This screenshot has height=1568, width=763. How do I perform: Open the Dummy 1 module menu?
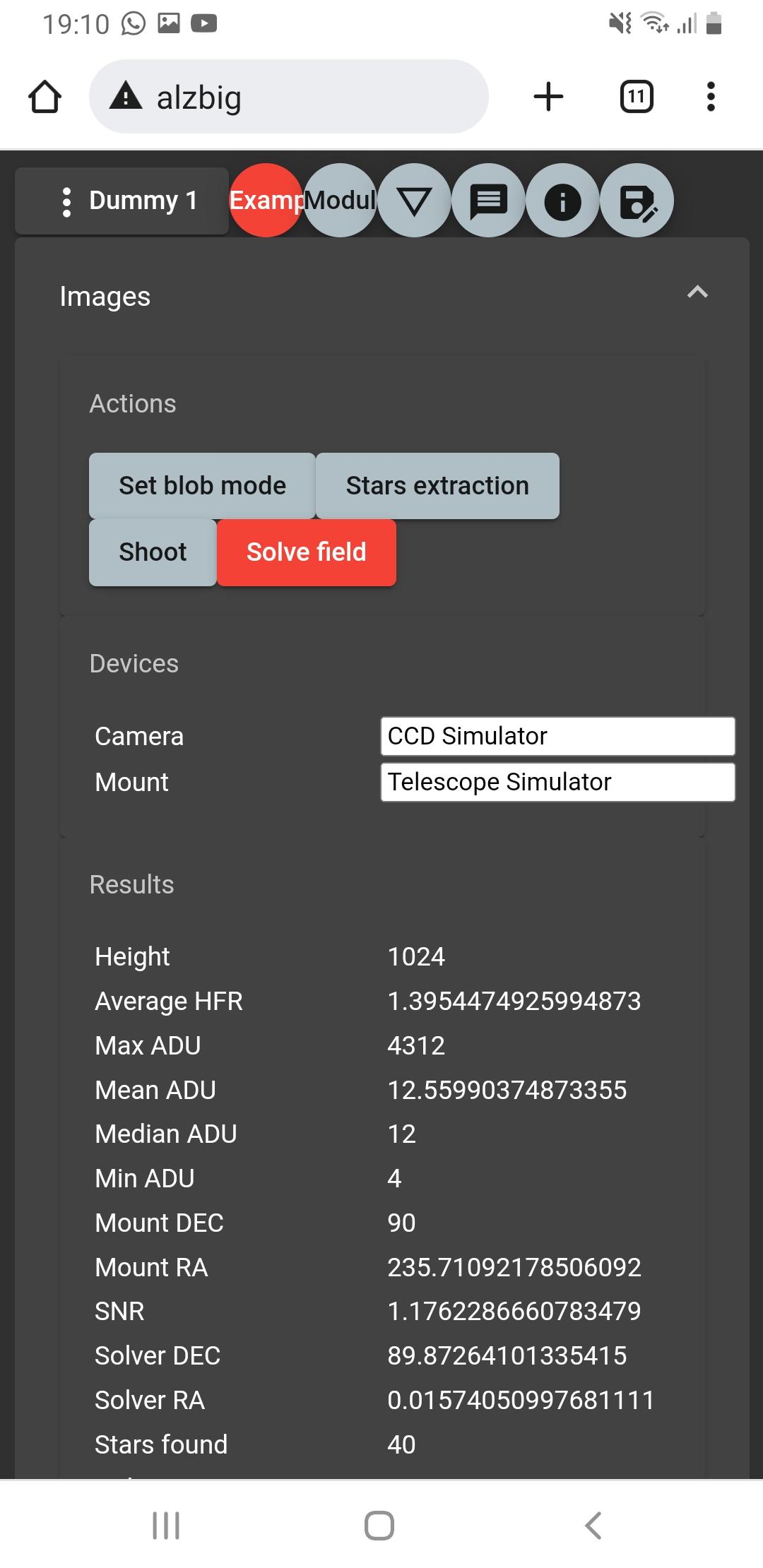(x=122, y=201)
